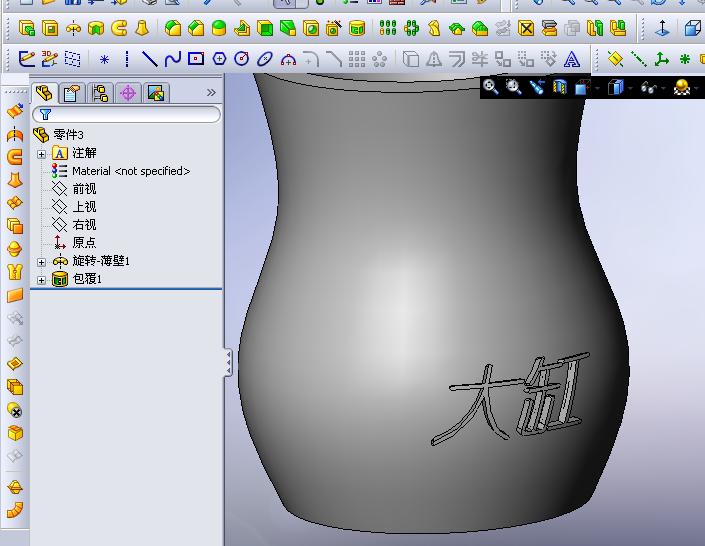The height and width of the screenshot is (546, 705).
Task: Start a 3D Sketch
Action: coord(49,59)
